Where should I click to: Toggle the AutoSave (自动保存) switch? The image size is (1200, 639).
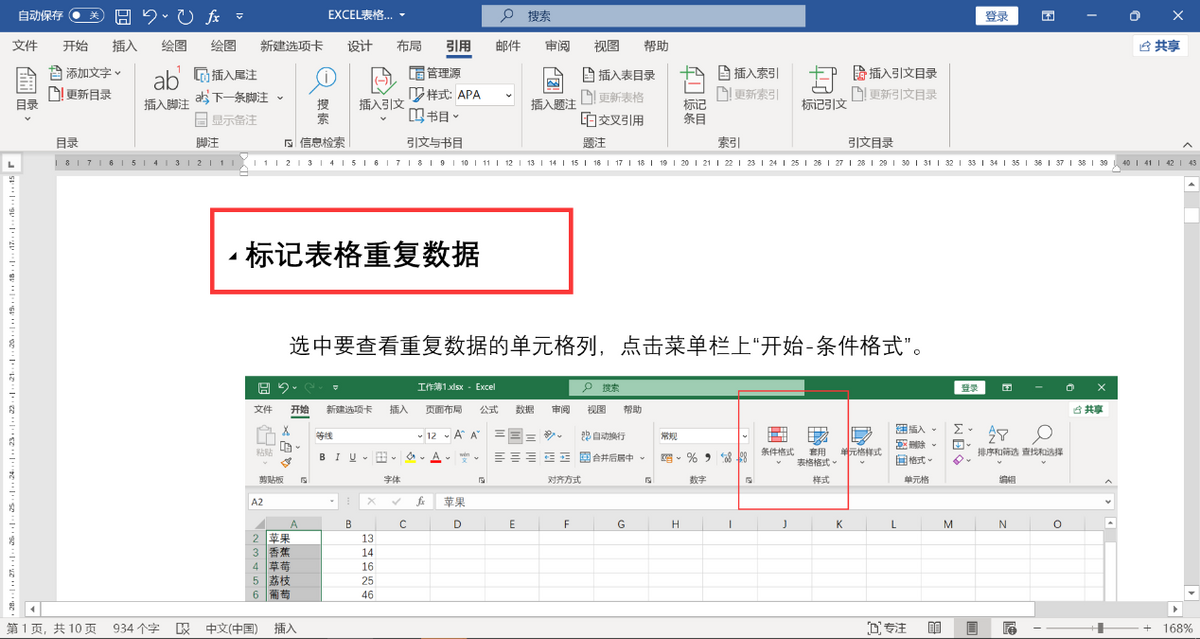point(86,16)
